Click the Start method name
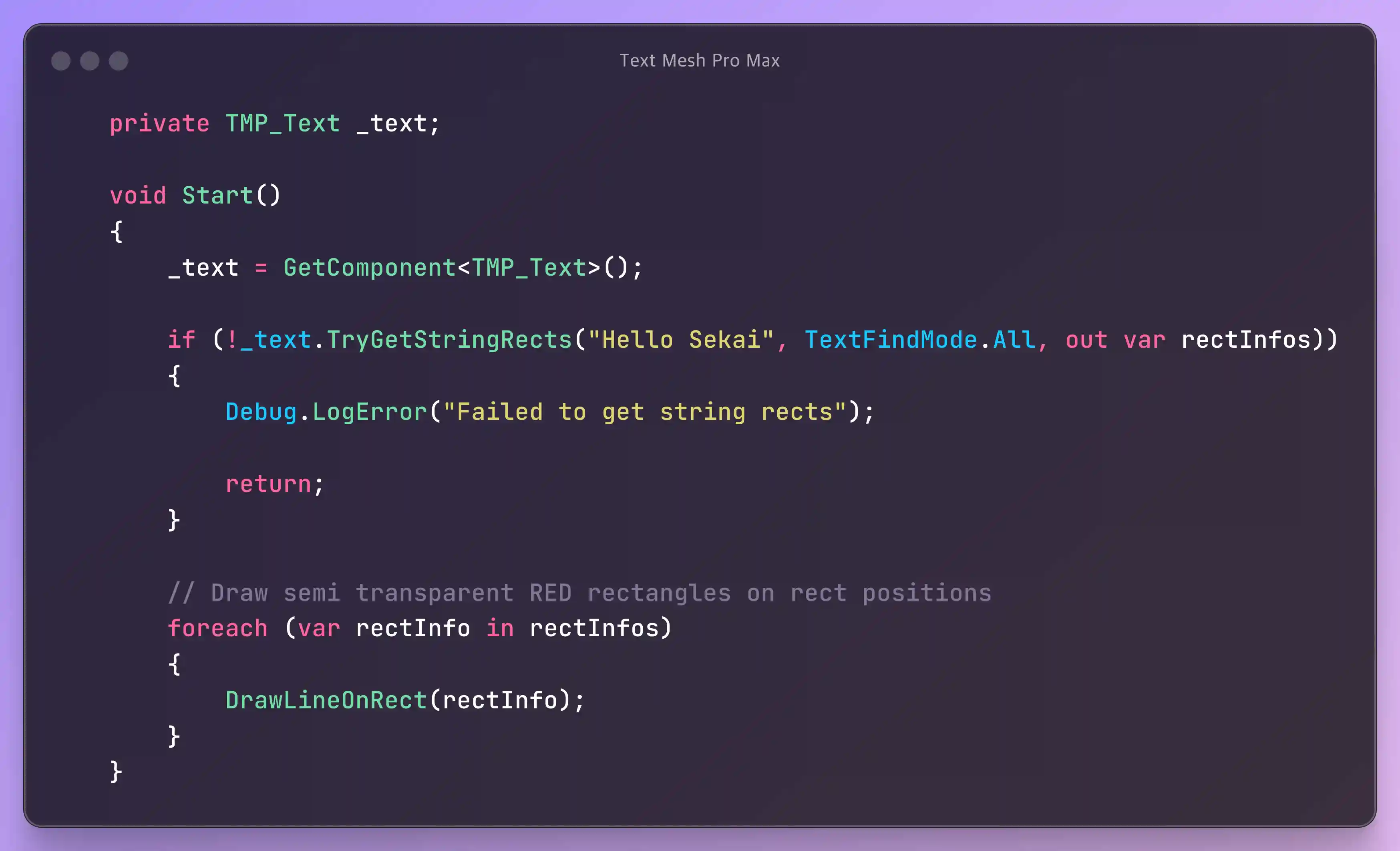This screenshot has height=851, width=1400. click(217, 195)
